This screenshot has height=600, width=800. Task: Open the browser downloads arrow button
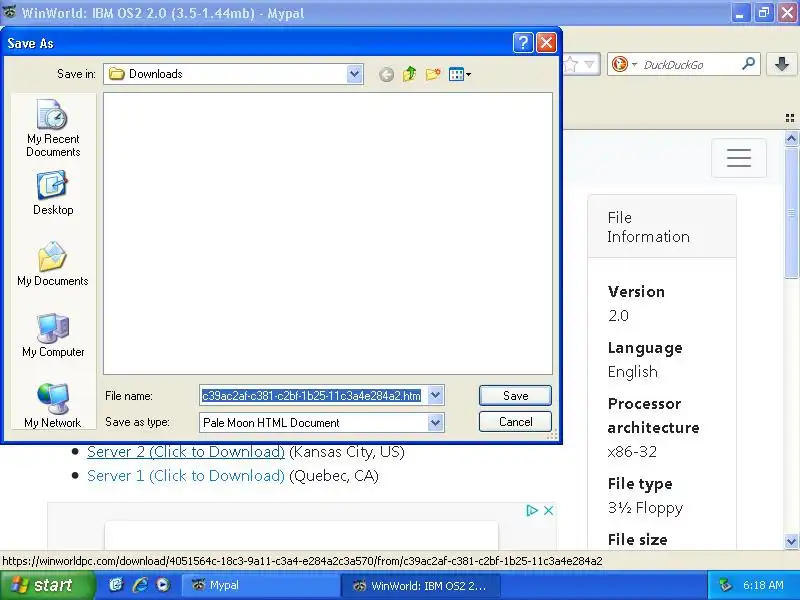[782, 64]
